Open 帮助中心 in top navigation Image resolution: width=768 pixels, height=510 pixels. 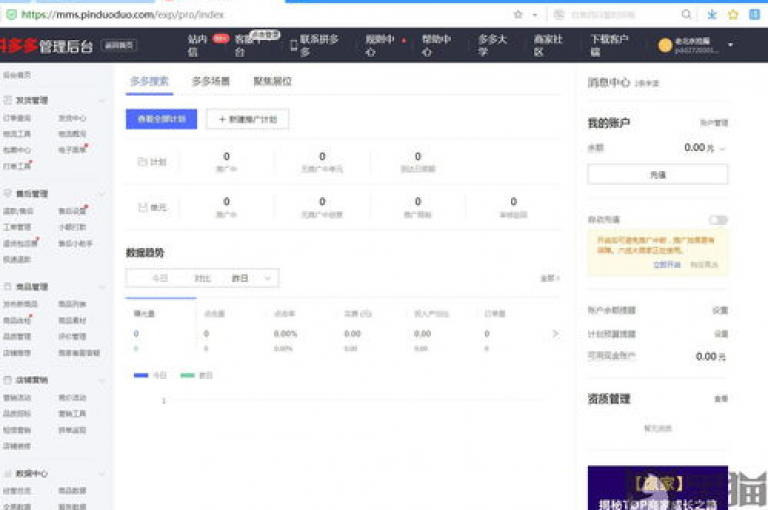click(x=436, y=45)
